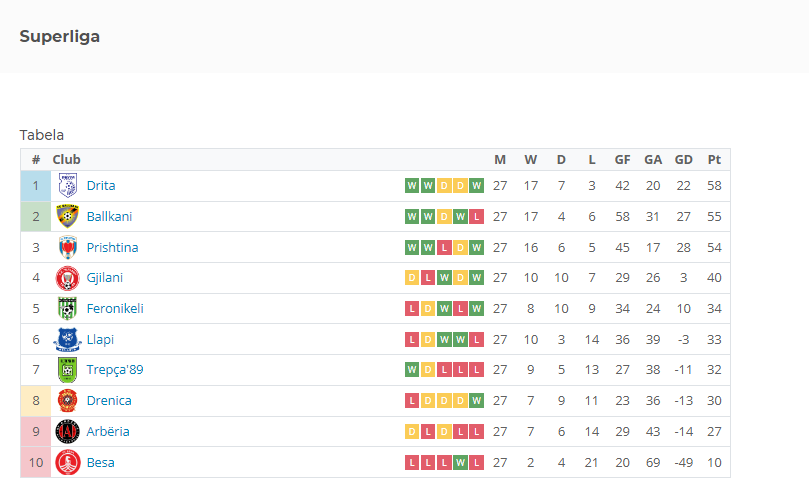This screenshot has height=492, width=809.
Task: Click Besa's green W form badge
Action: tap(460, 463)
